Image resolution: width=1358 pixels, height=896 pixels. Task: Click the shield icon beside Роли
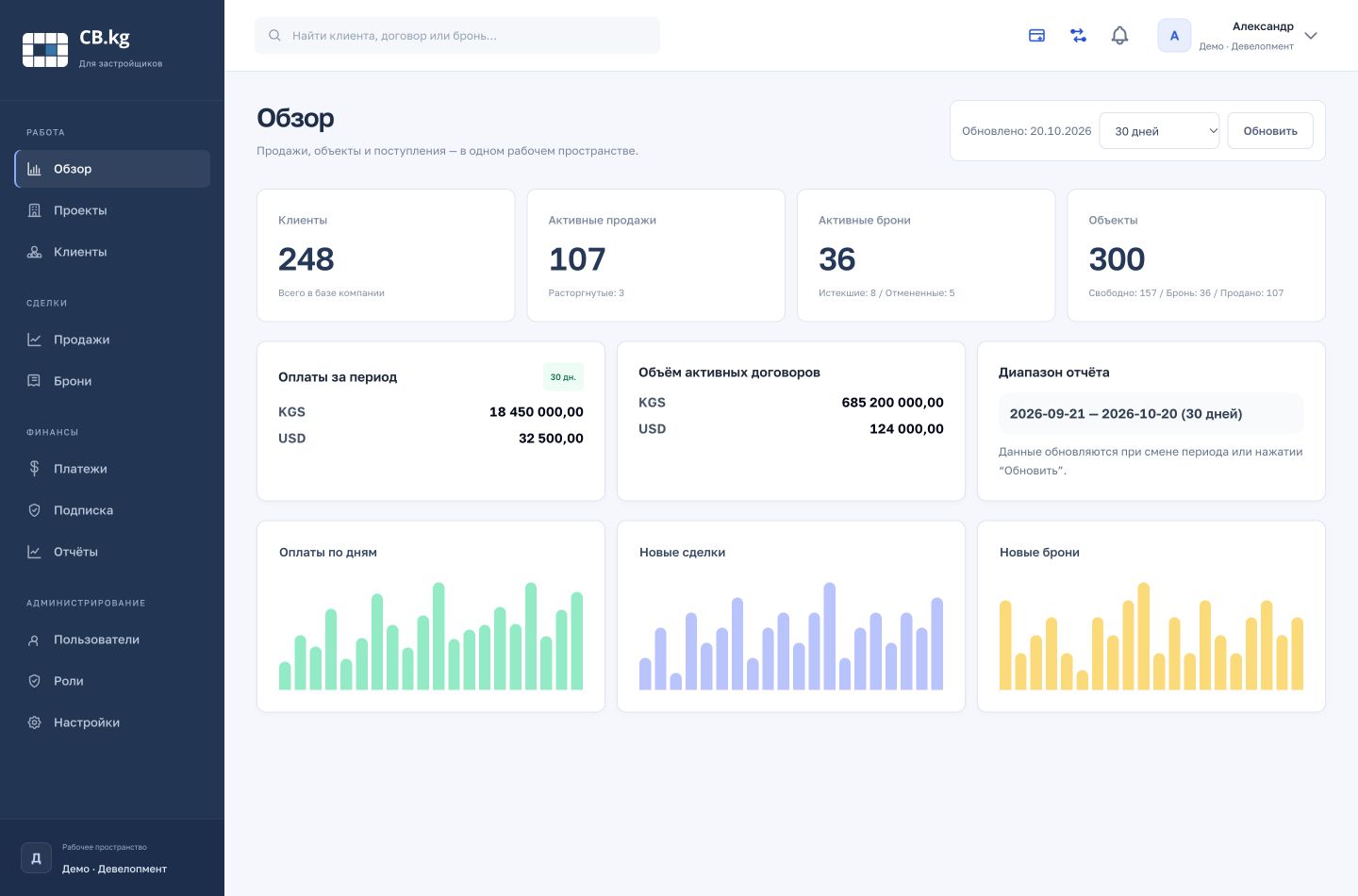[34, 681]
